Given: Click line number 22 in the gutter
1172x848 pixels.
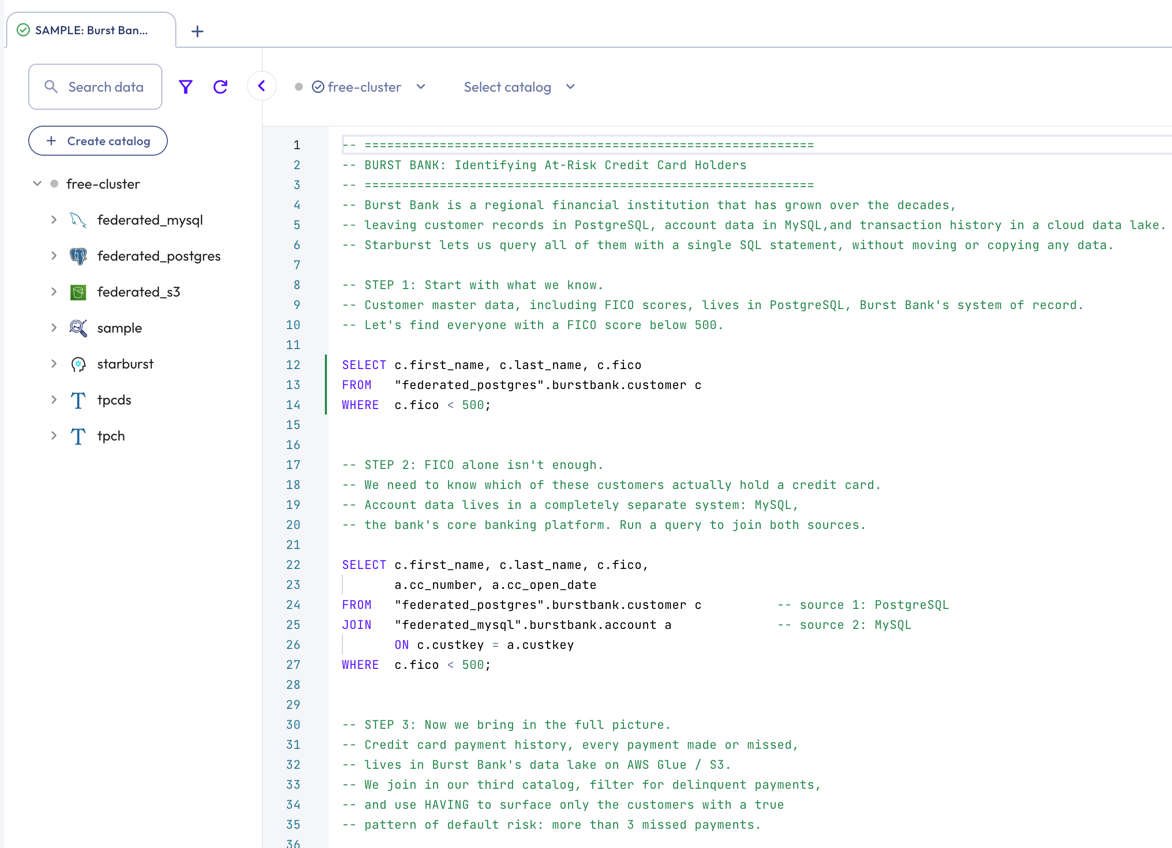Looking at the screenshot, I should [293, 565].
